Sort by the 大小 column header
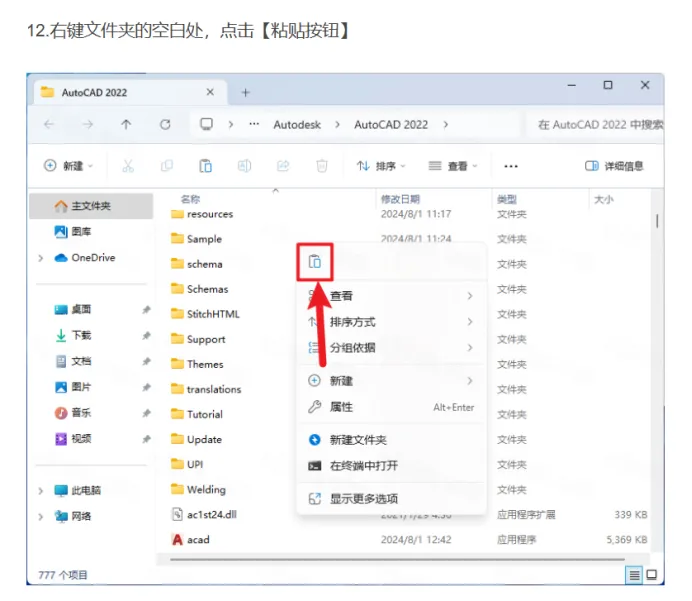 pyautogui.click(x=604, y=199)
